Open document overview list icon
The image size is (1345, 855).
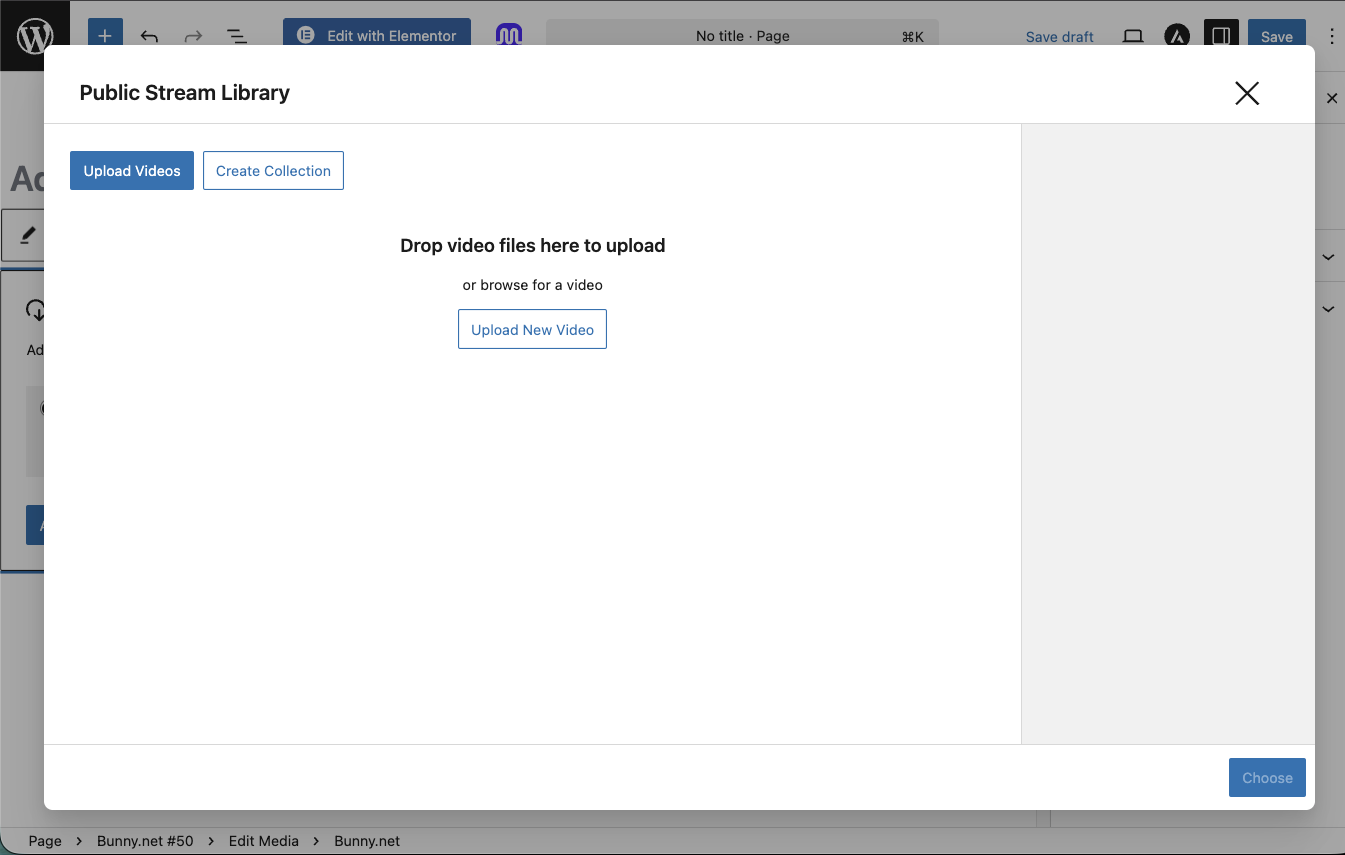pyautogui.click(x=237, y=36)
